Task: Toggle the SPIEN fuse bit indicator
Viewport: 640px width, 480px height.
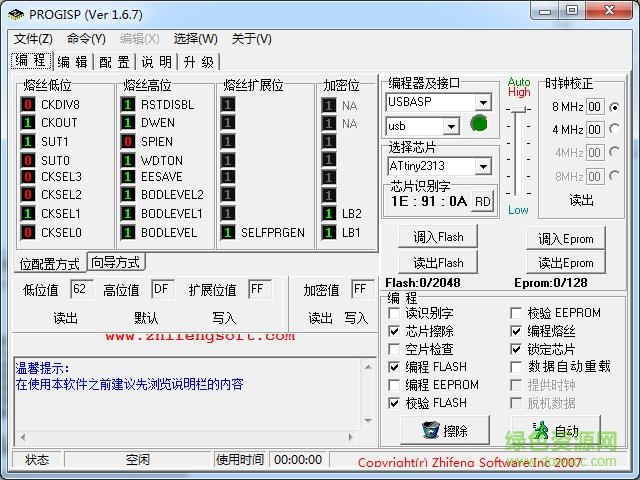Action: coord(129,142)
